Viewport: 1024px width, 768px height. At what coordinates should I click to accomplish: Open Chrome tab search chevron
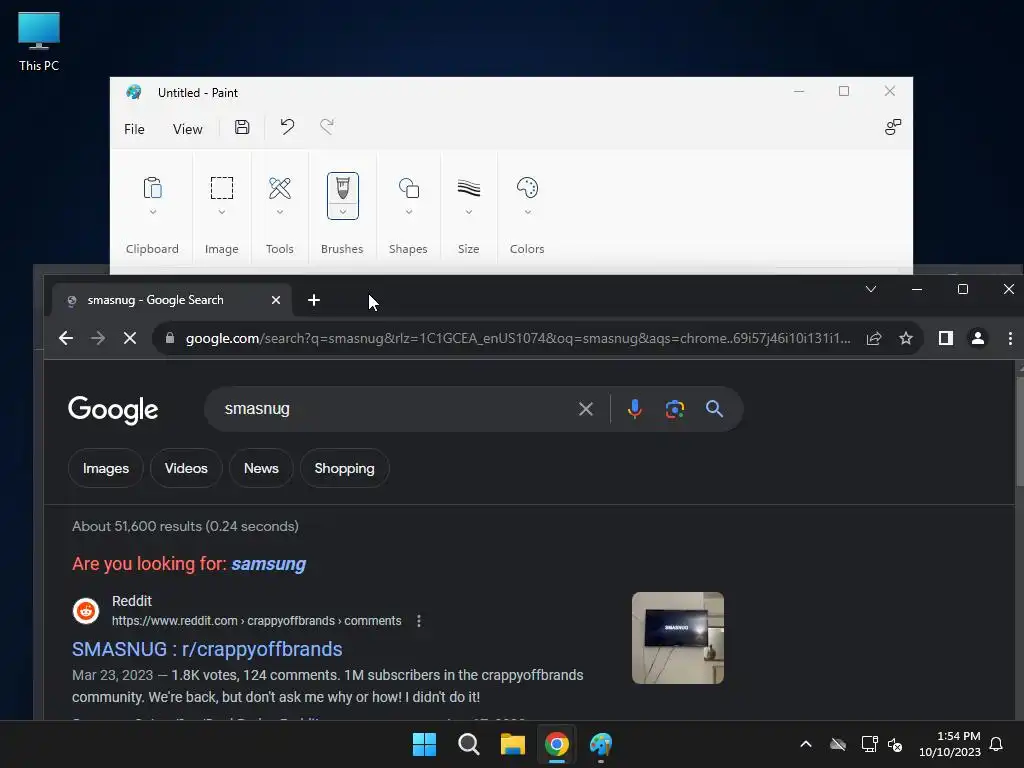coord(871,289)
